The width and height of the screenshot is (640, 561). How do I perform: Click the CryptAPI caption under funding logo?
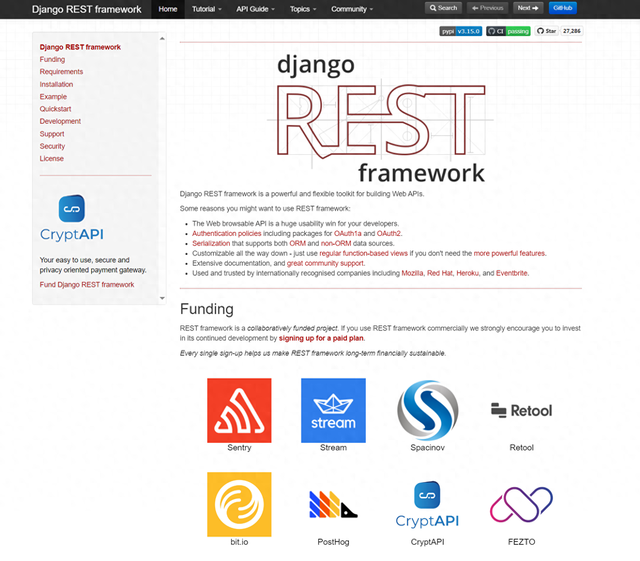coord(427,542)
